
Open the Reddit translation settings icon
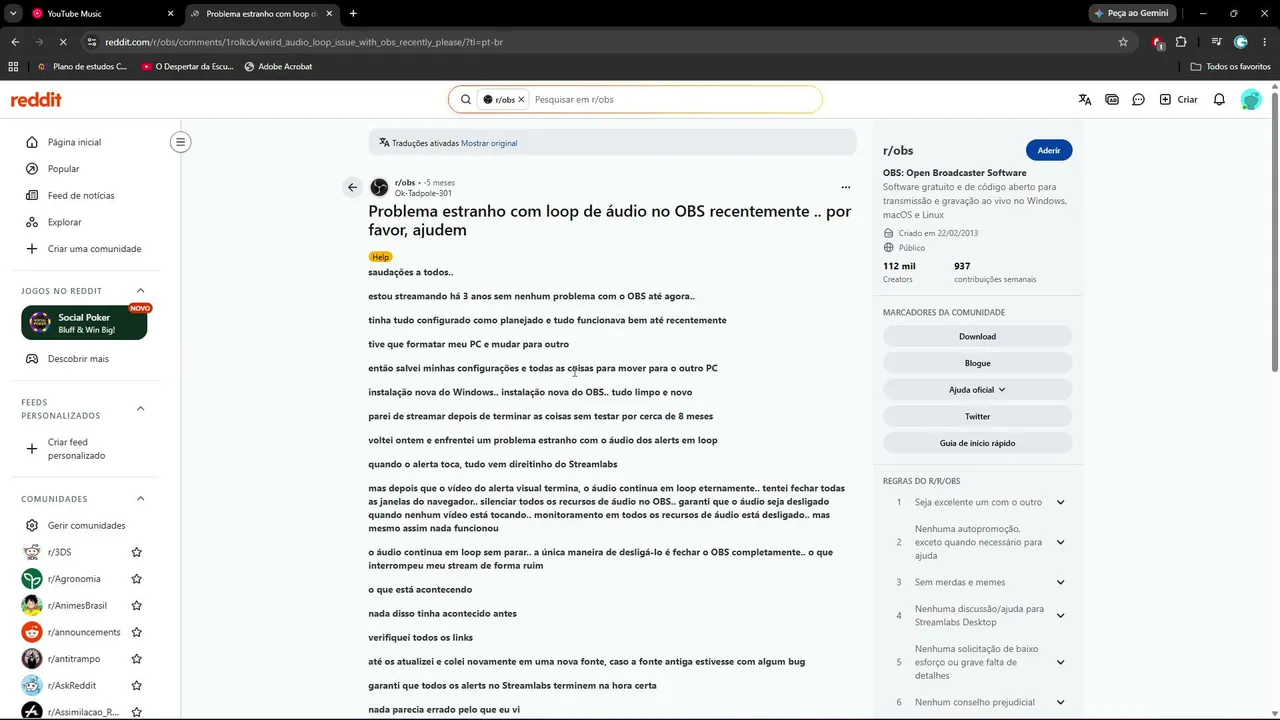[1085, 100]
